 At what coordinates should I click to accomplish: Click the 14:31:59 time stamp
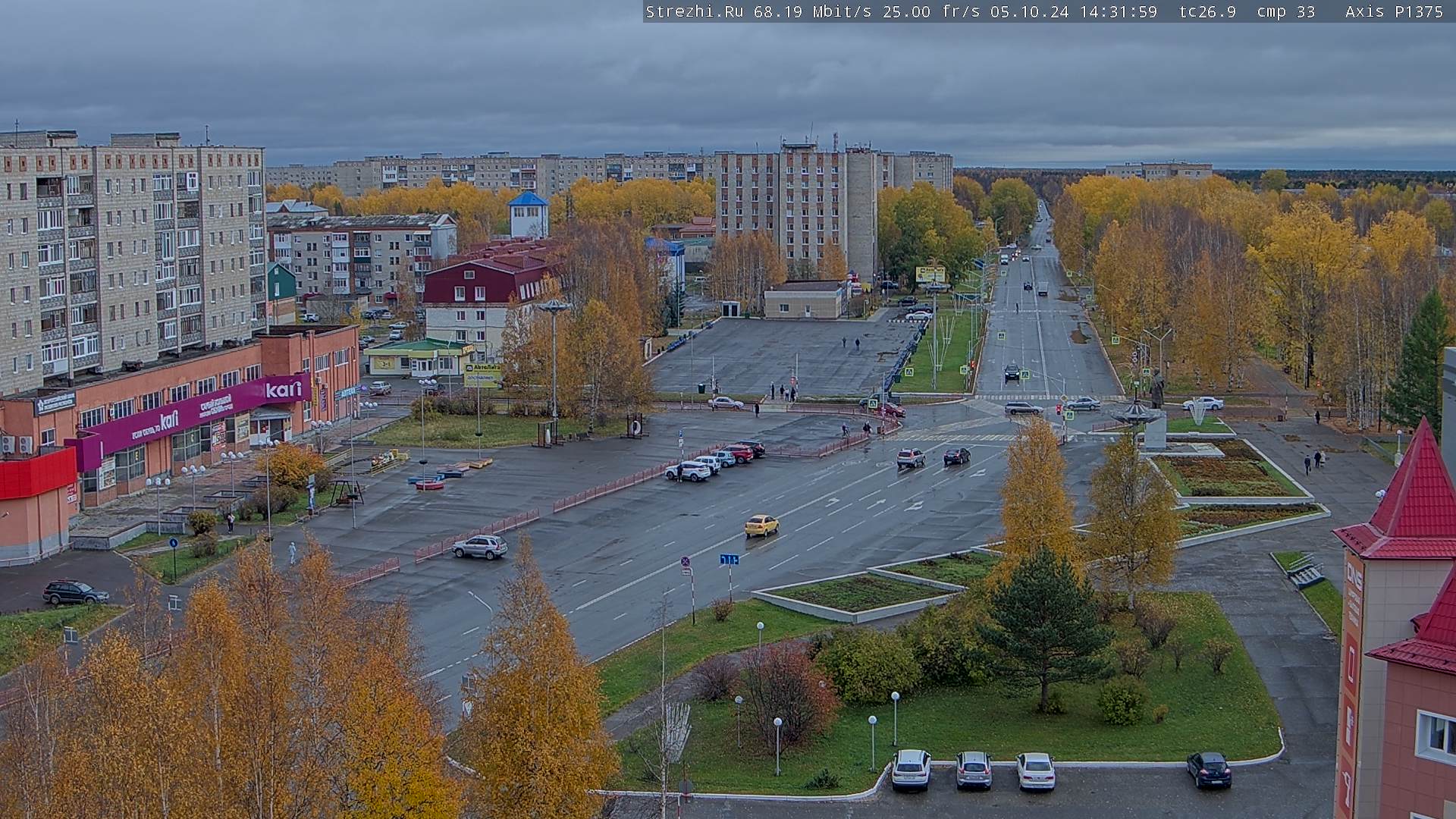coord(1119,11)
